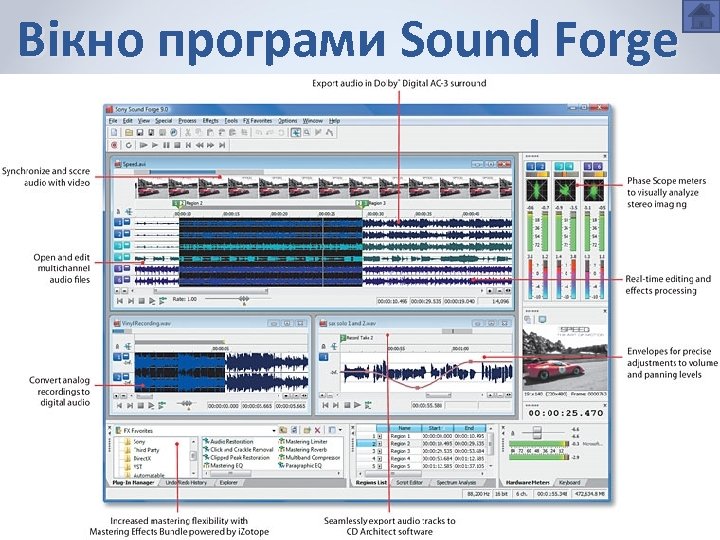The image size is (720, 540).
Task: Open the File menu
Action: tap(113, 121)
